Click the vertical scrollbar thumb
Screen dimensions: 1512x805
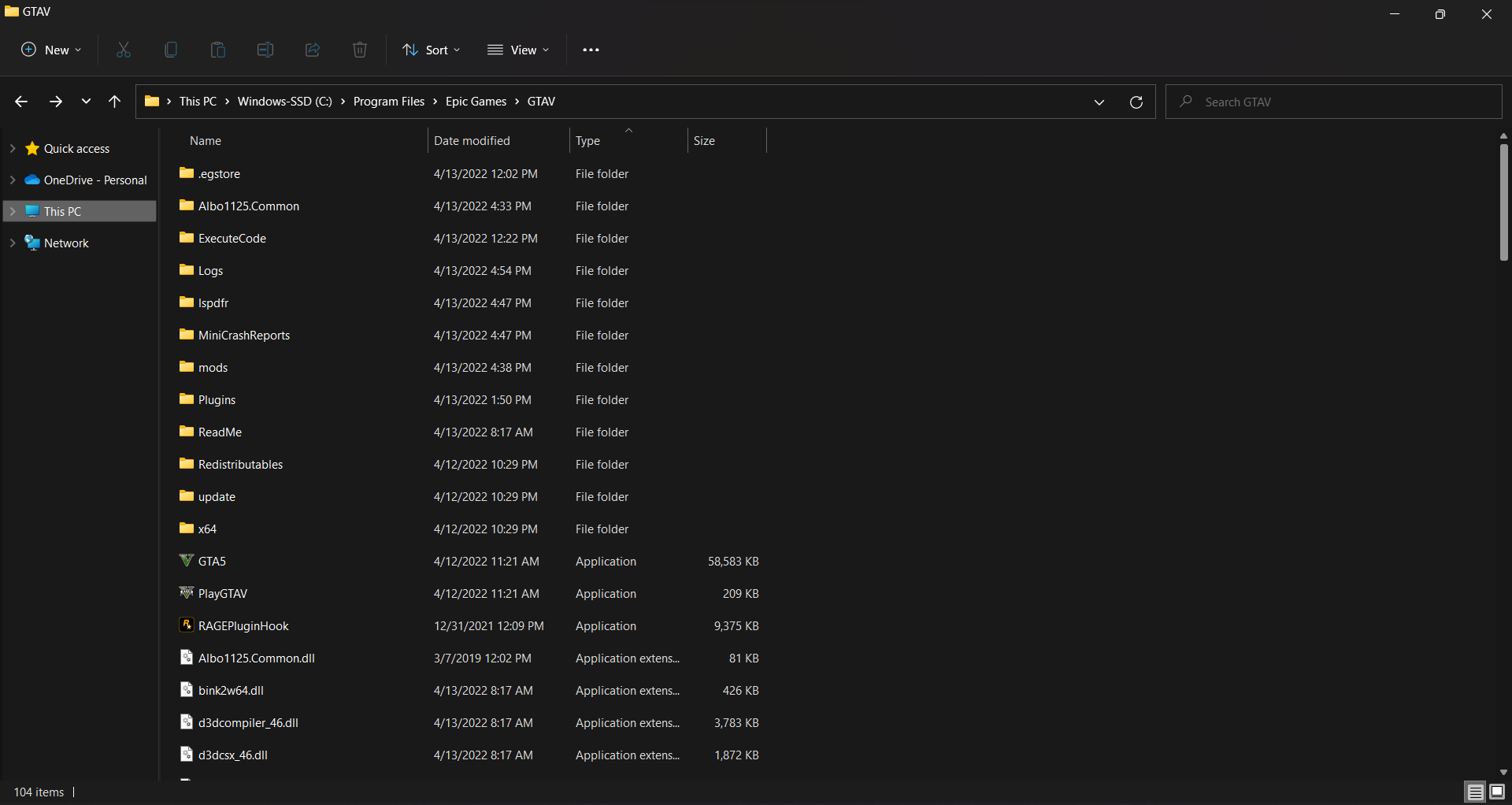coord(1503,202)
